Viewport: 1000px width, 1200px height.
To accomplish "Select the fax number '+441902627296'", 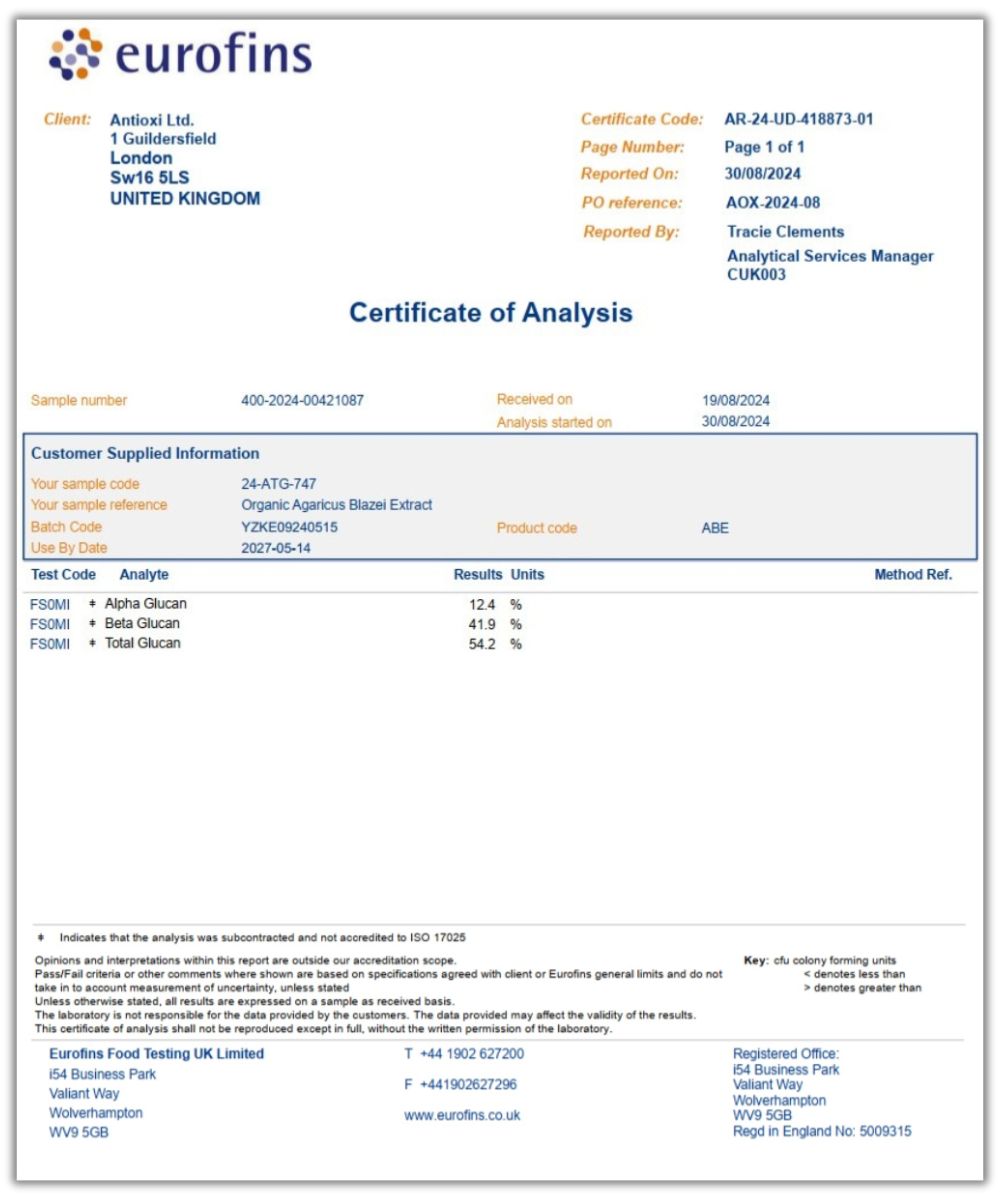I will (x=468, y=1085).
